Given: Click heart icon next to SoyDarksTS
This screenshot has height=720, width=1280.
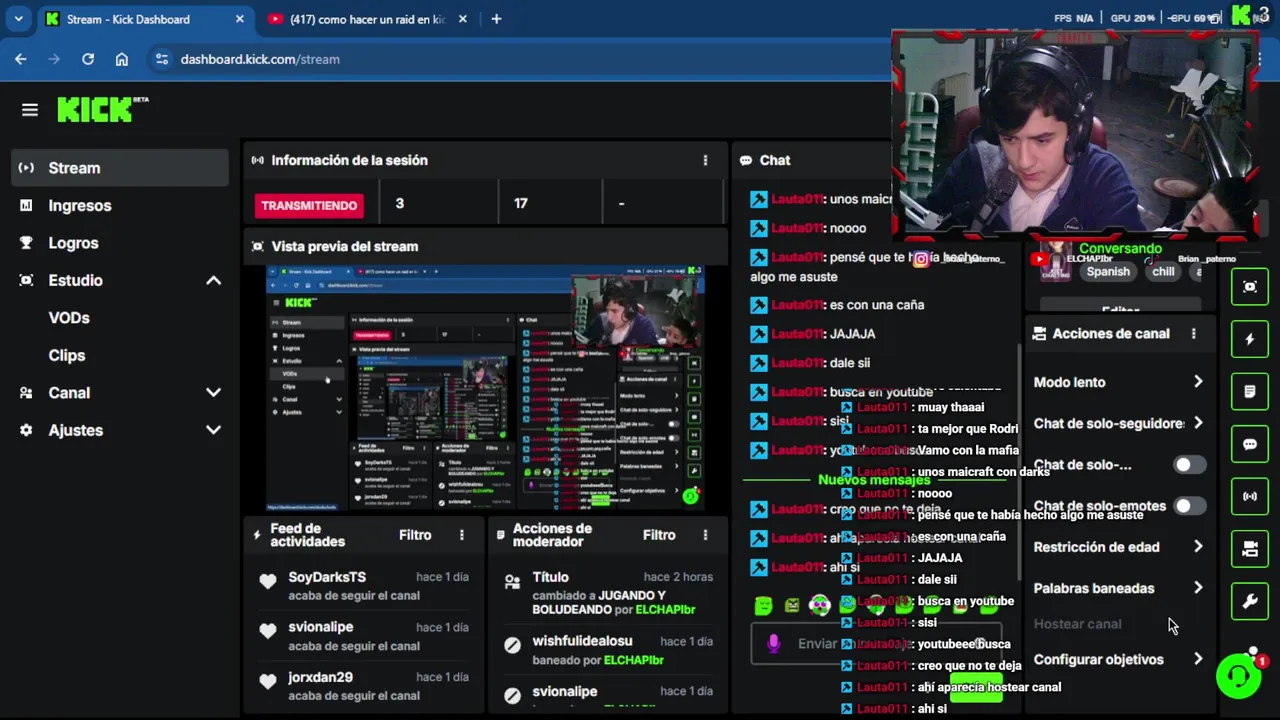Looking at the screenshot, I should [x=267, y=581].
